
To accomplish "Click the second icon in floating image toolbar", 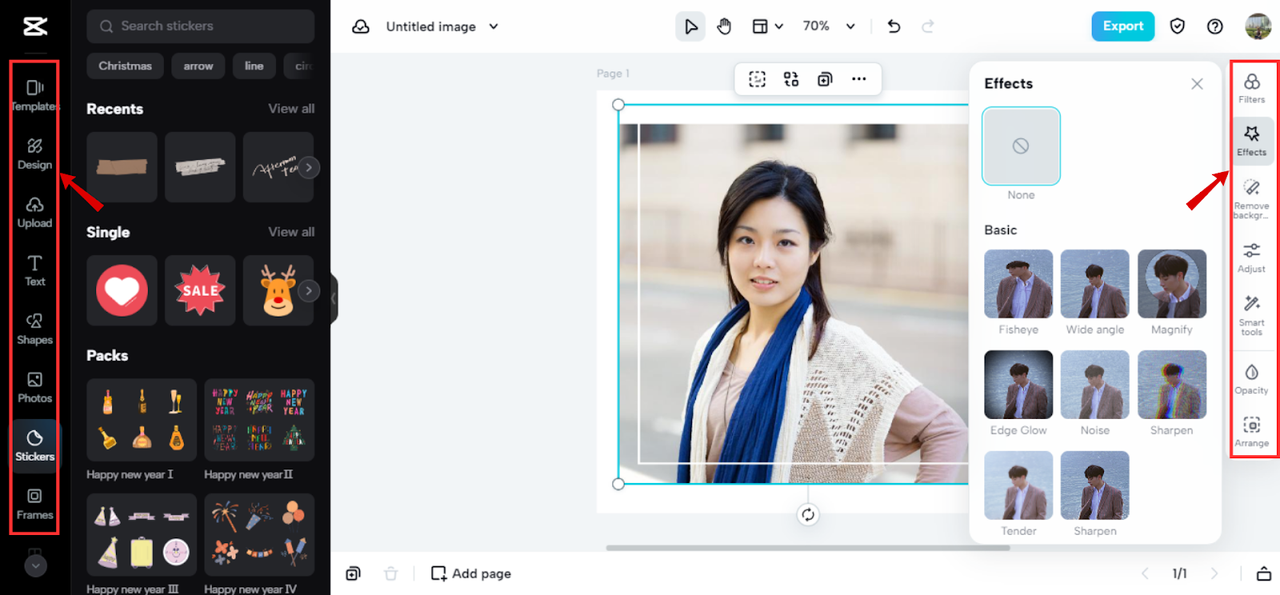I will 791,79.
